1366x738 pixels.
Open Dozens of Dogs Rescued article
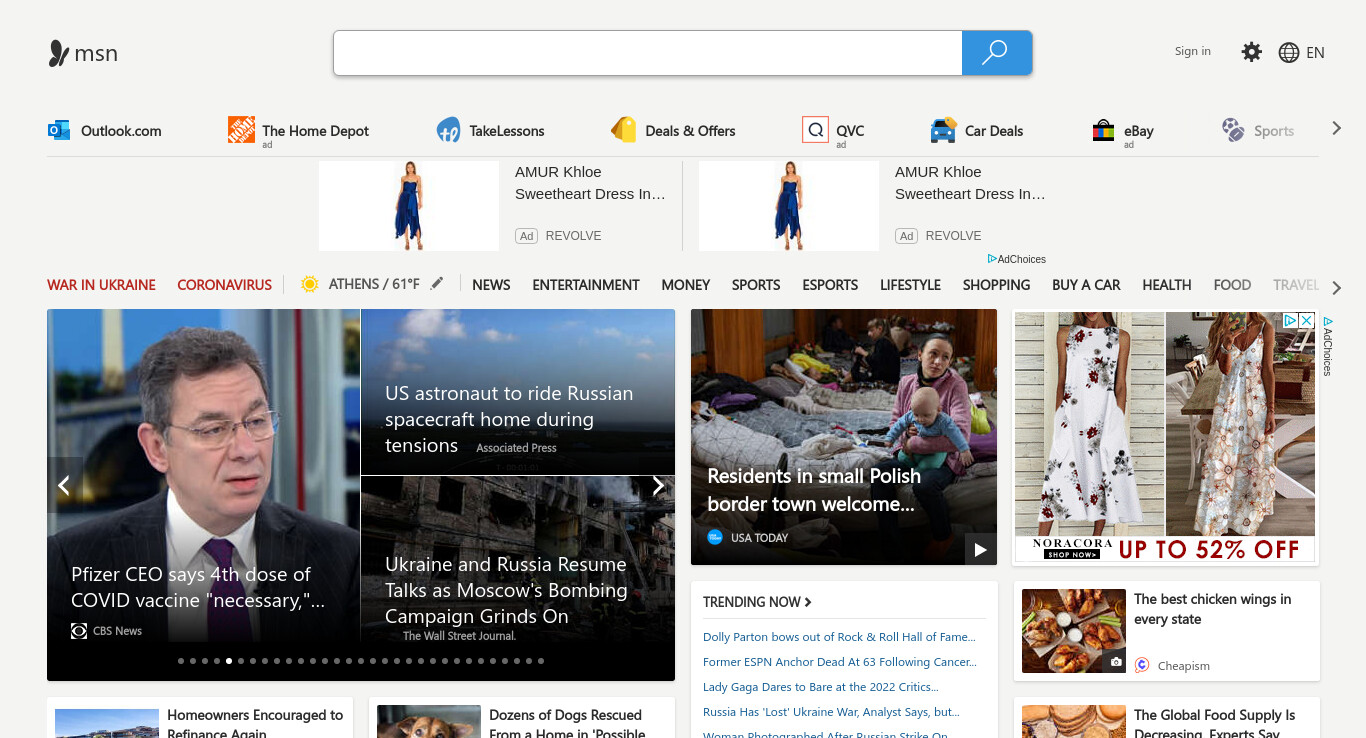[567, 724]
